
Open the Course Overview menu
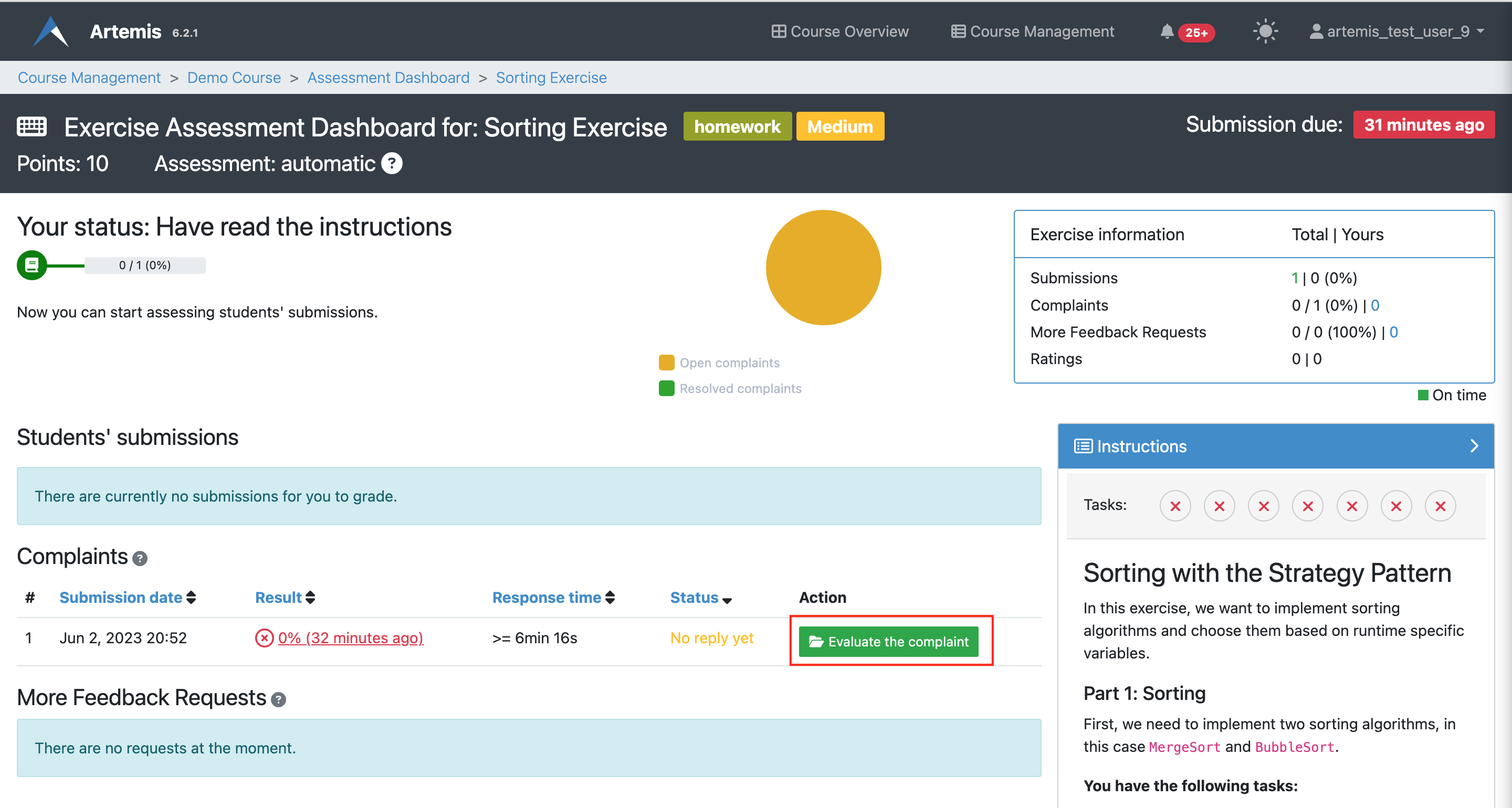coord(840,31)
